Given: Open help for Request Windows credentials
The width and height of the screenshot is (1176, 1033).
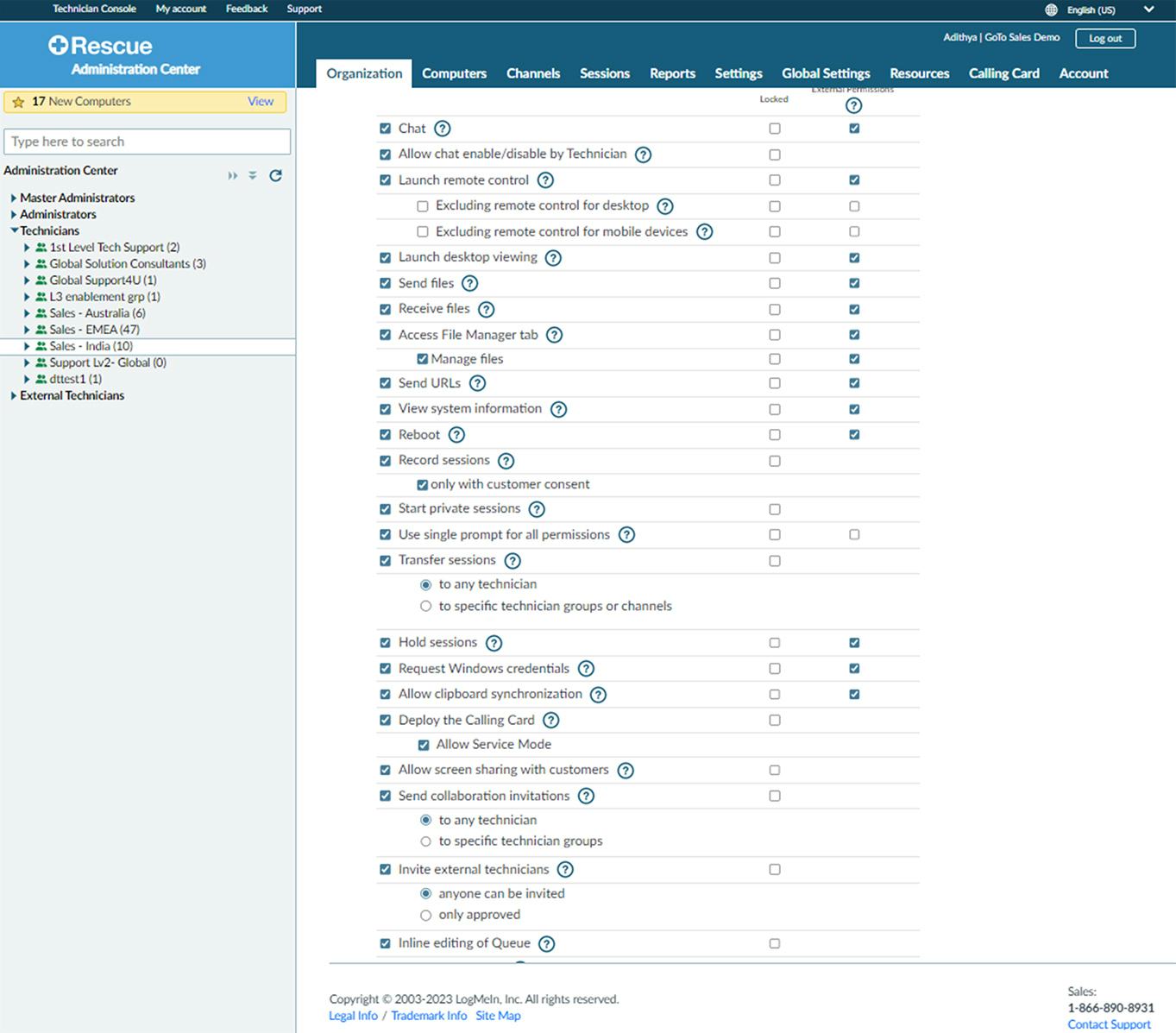Looking at the screenshot, I should (x=586, y=669).
